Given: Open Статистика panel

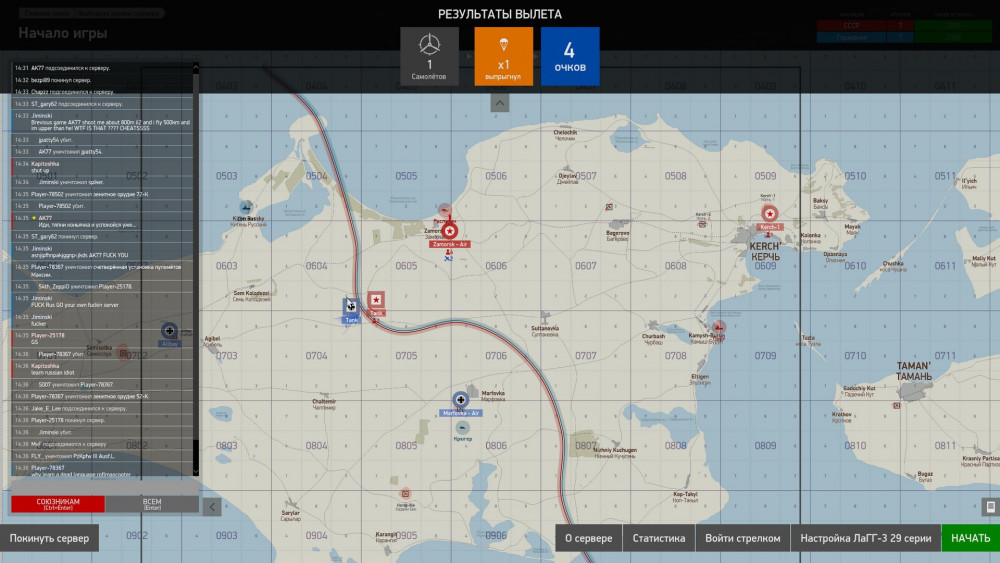Looking at the screenshot, I should pyautogui.click(x=659, y=538).
